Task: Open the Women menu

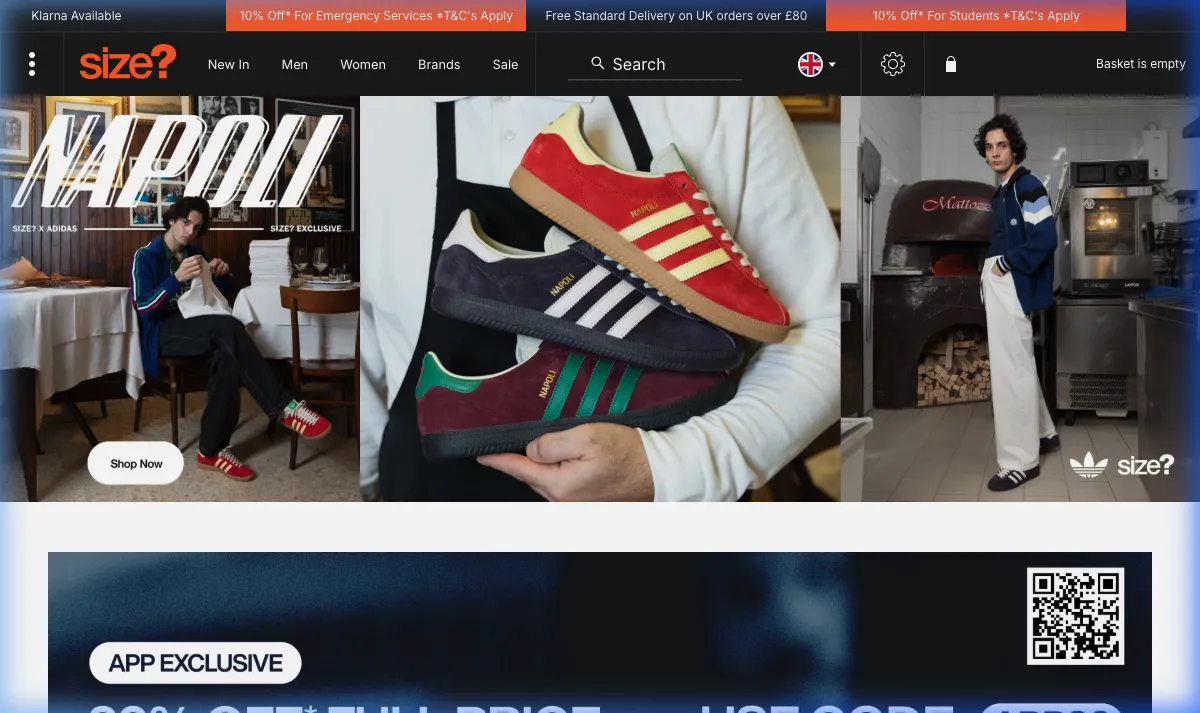Action: point(362,64)
